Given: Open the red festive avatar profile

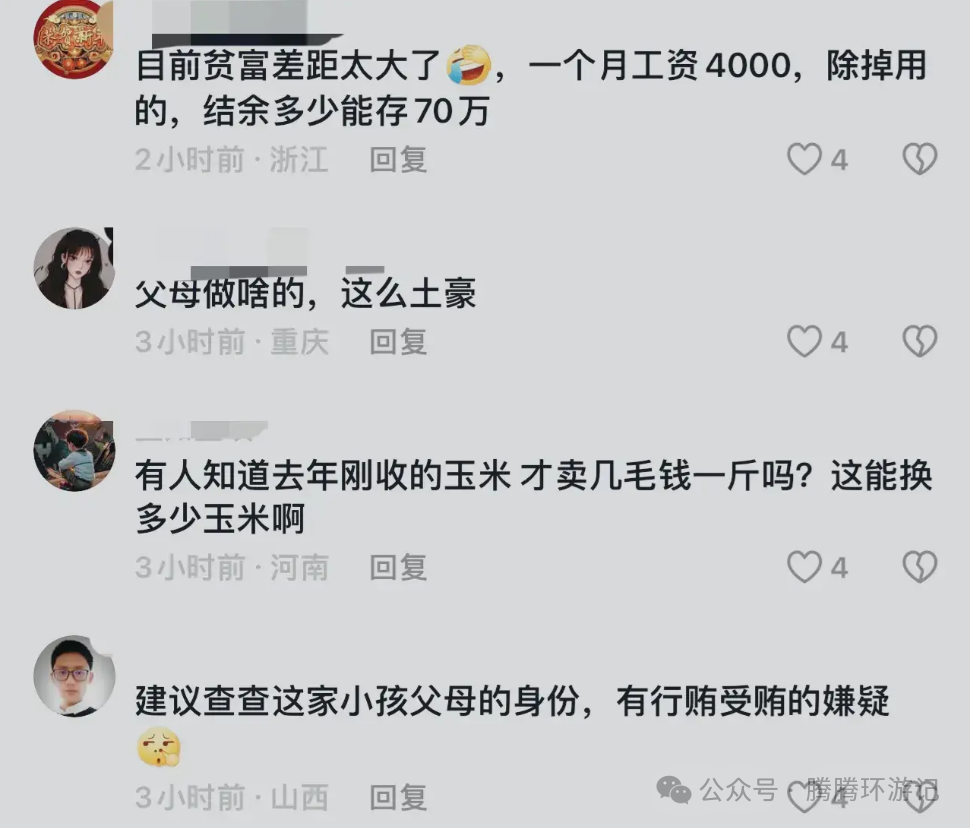Looking at the screenshot, I should pyautogui.click(x=74, y=39).
